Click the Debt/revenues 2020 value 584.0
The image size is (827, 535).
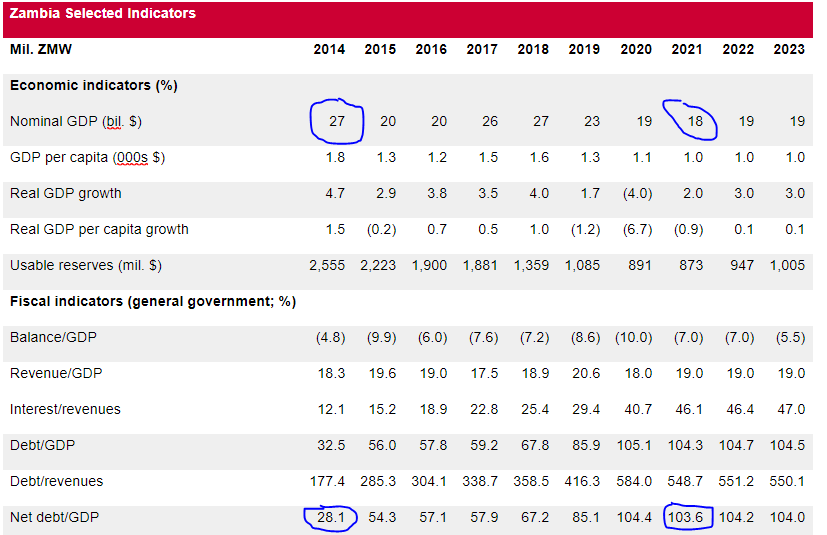634,481
